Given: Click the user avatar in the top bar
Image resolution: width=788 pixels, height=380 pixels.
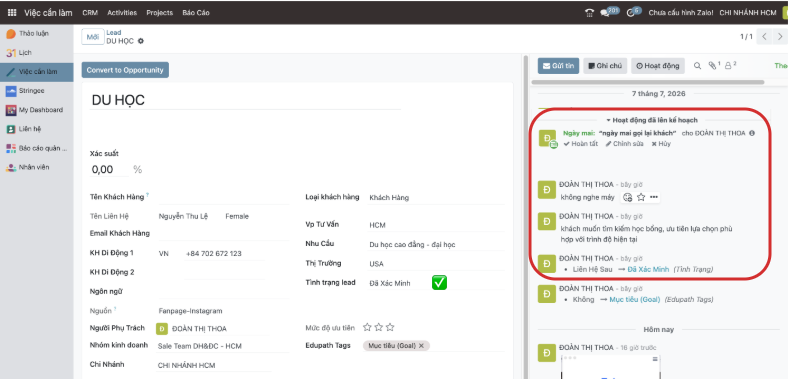Looking at the screenshot, I should [784, 13].
